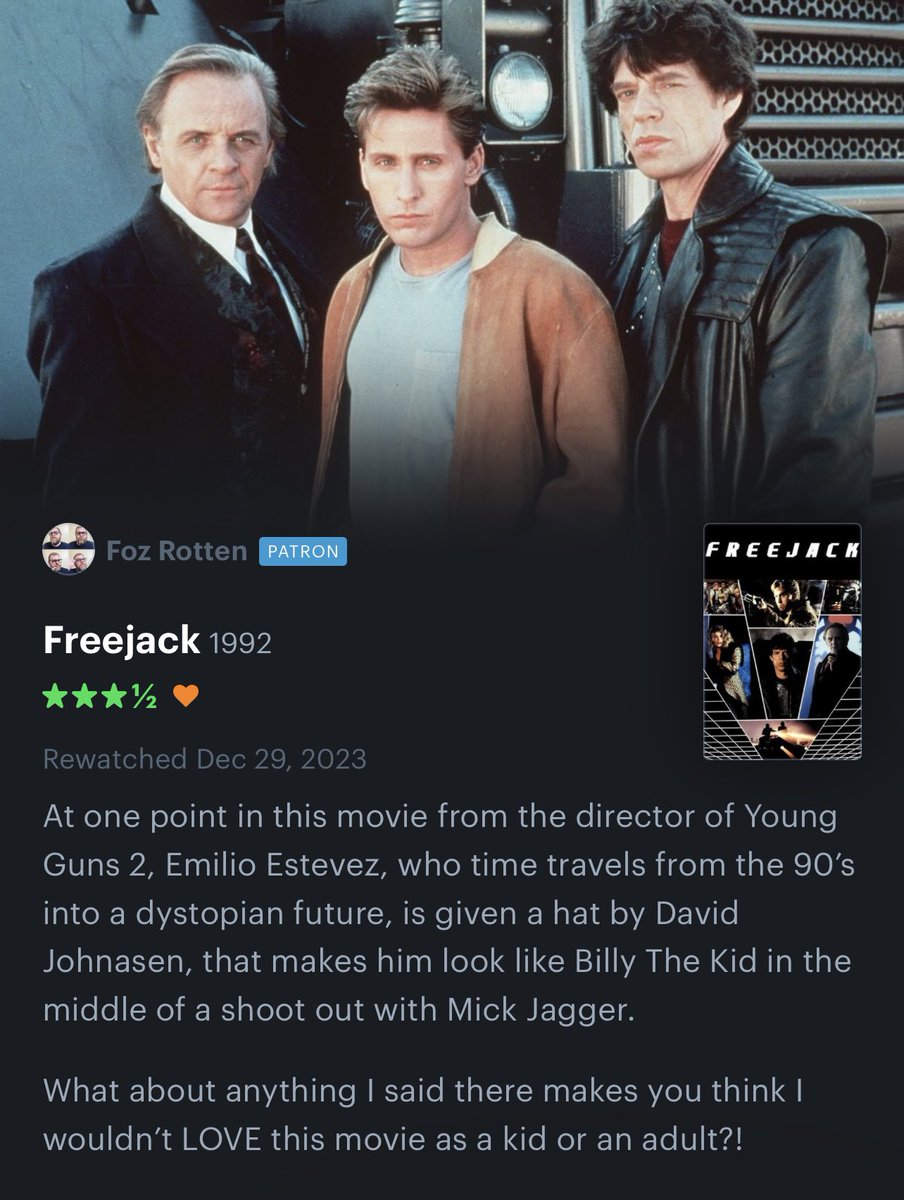The width and height of the screenshot is (904, 1200).
Task: Click the blue PATRON badge
Action: pyautogui.click(x=303, y=551)
